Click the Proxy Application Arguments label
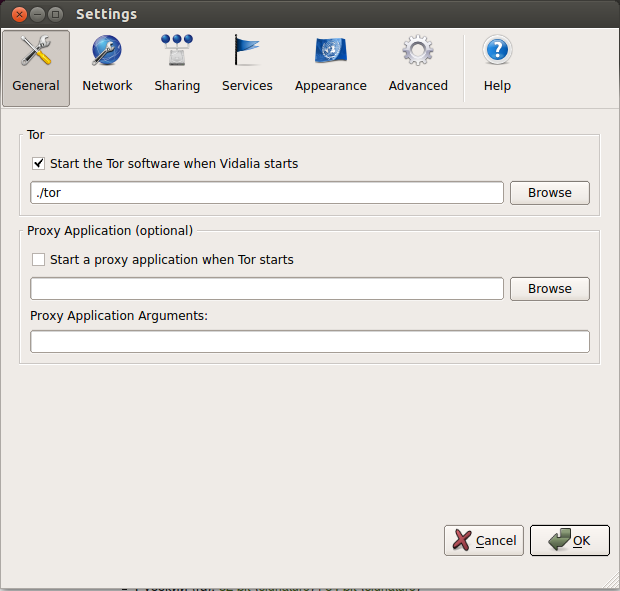620x591 pixels. pyautogui.click(x=119, y=316)
